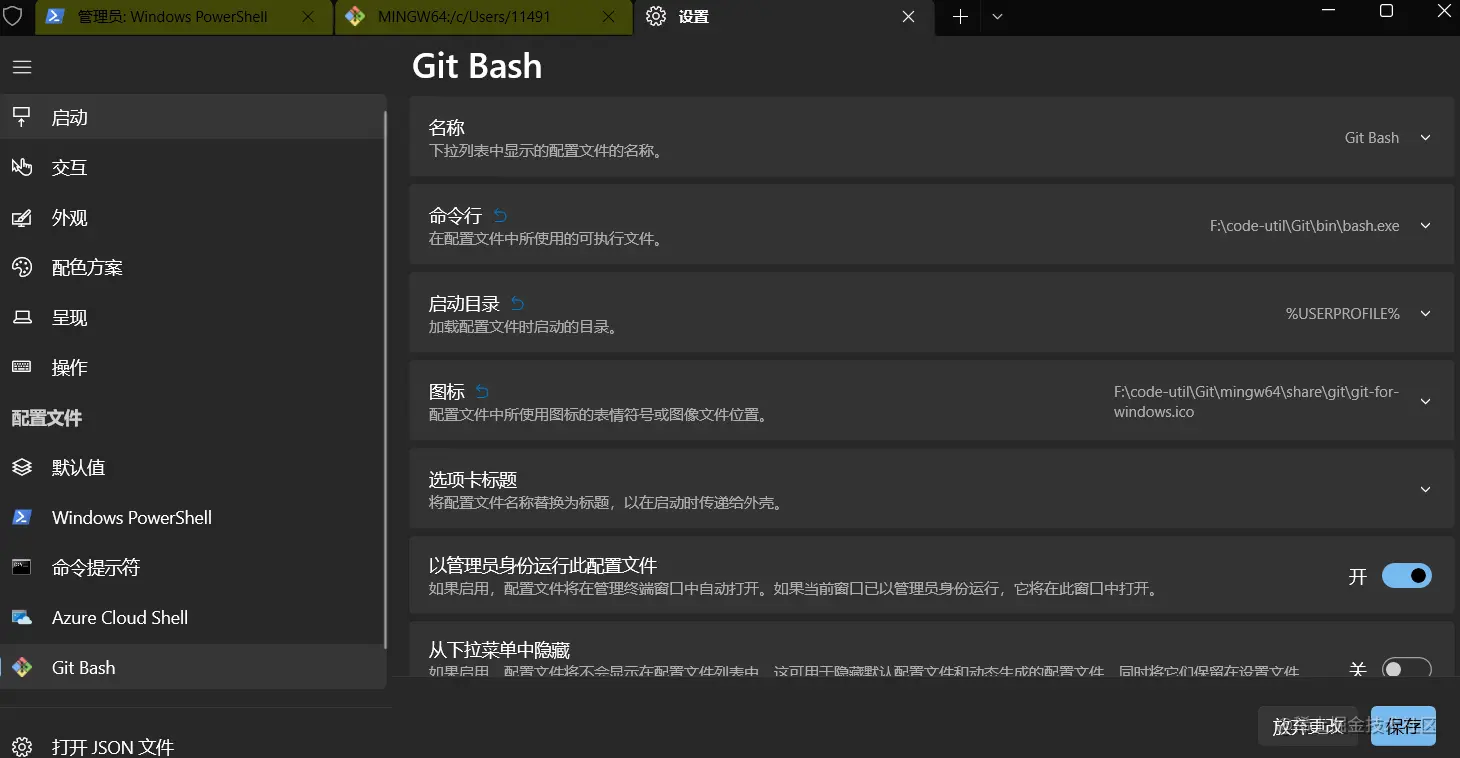Click the Windows PowerShell profile icon
Image resolution: width=1460 pixels, height=758 pixels.
(22, 517)
